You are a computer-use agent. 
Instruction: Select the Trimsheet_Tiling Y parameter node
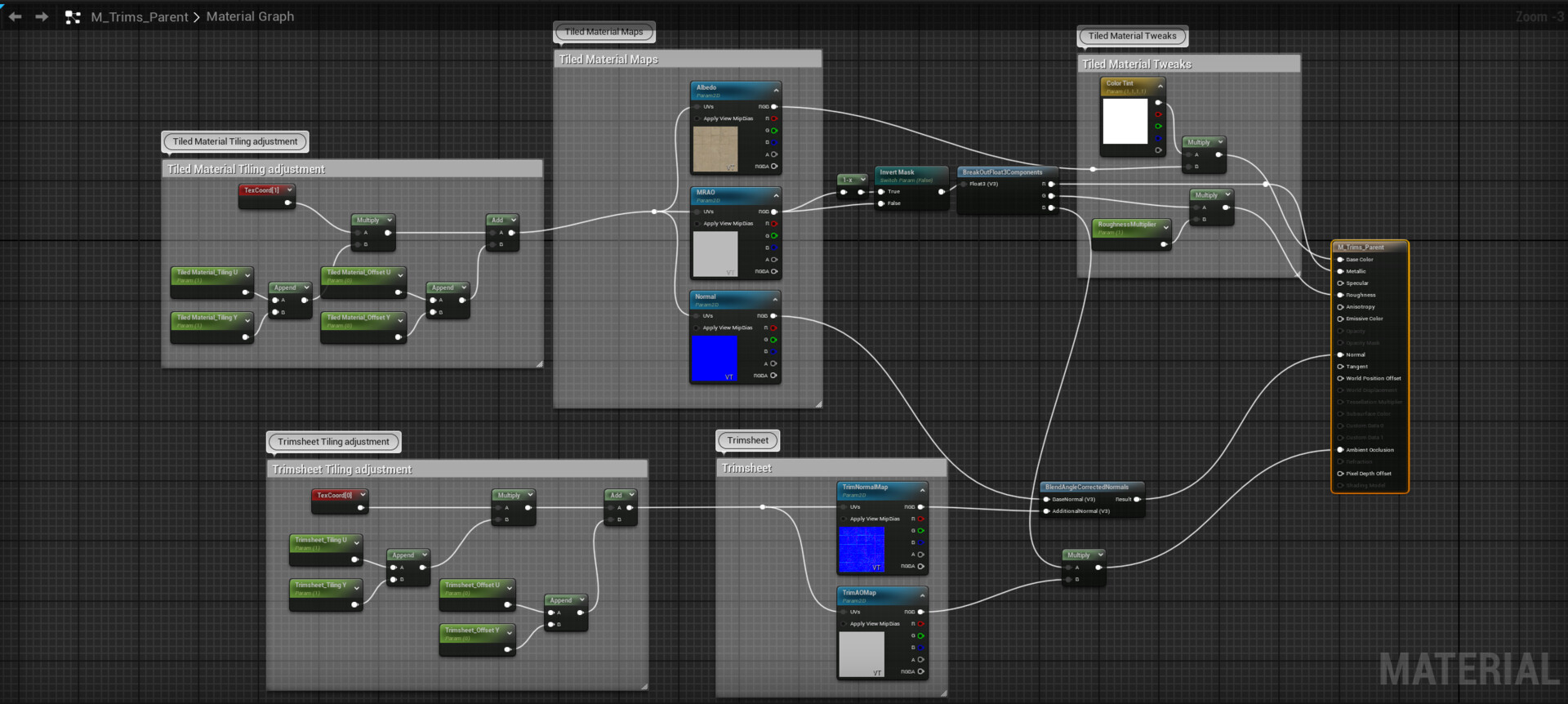[x=326, y=595]
